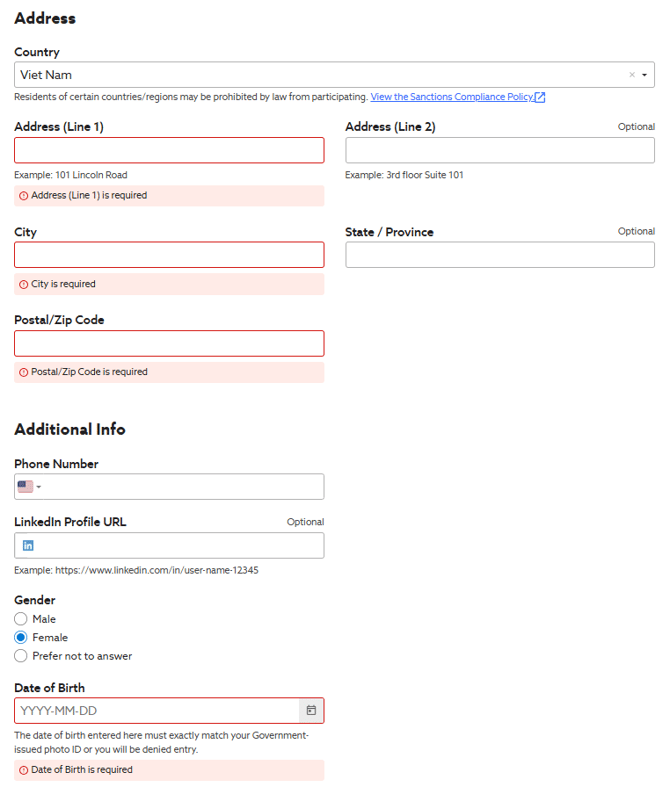This screenshot has height=787, width=670.
Task: Clear the Viet Nam country selection
Action: pyautogui.click(x=631, y=75)
